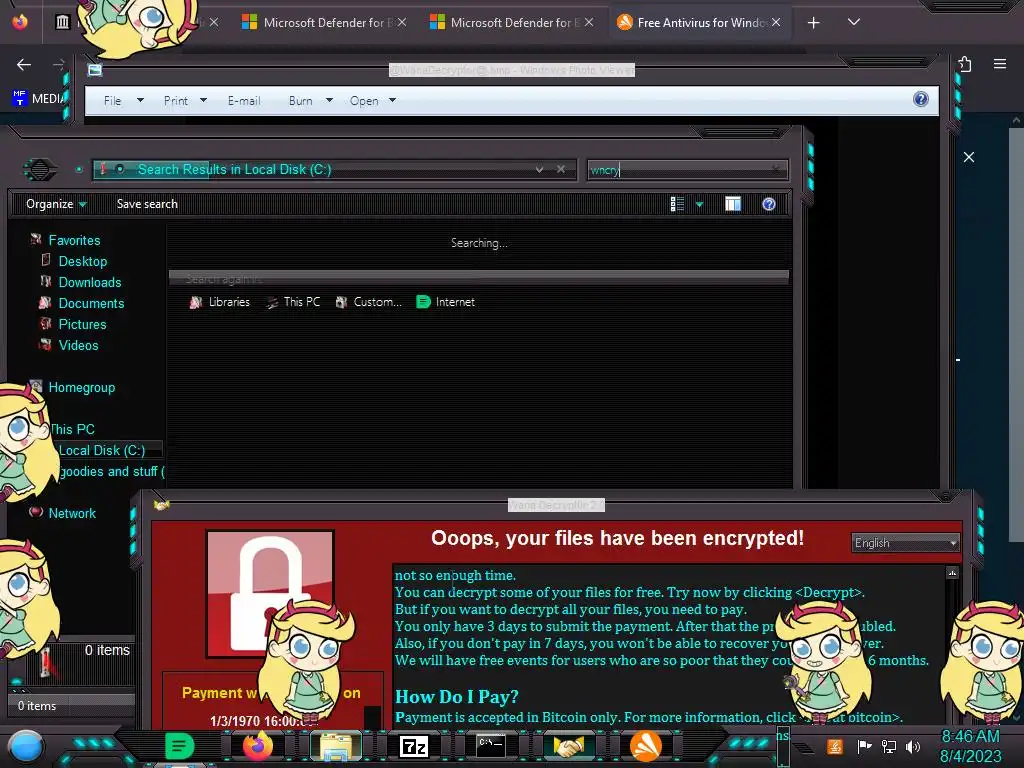1024x768 pixels.
Task: Switch to the command prompt taskbar icon
Action: tap(490, 746)
